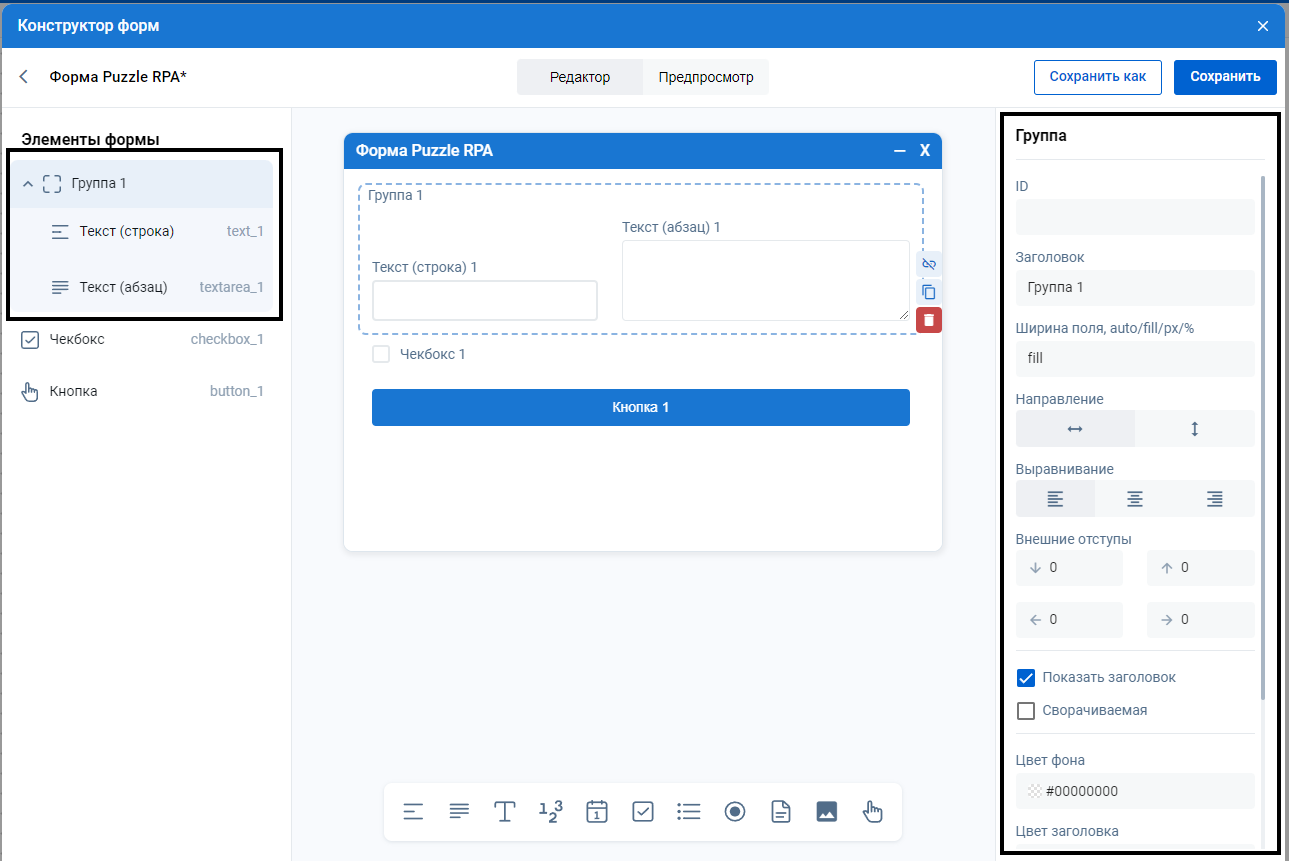1289x861 pixels.
Task: Open the 'Цвет фона' color swatch
Action: (1034, 792)
